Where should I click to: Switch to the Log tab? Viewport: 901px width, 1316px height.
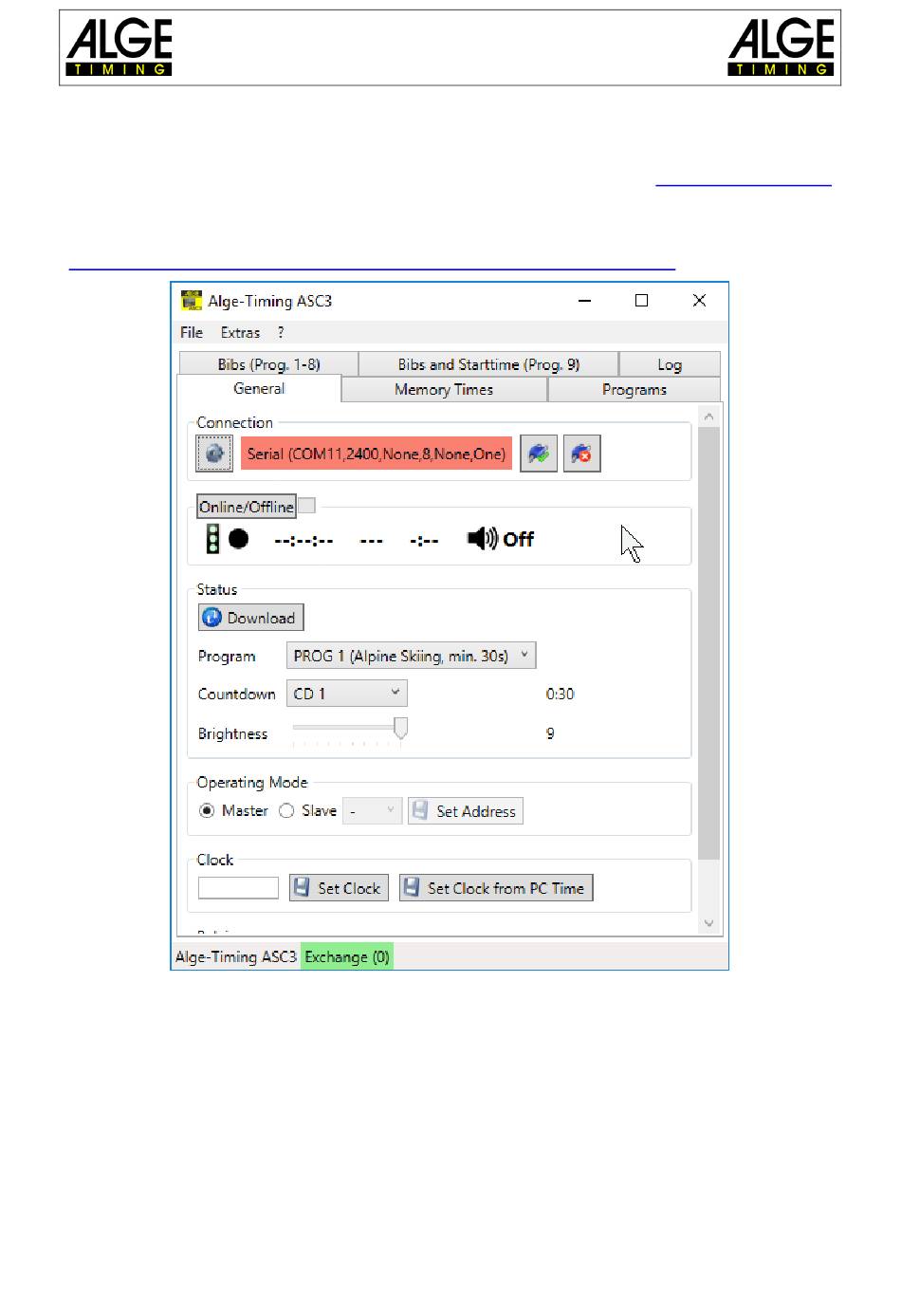(x=670, y=364)
